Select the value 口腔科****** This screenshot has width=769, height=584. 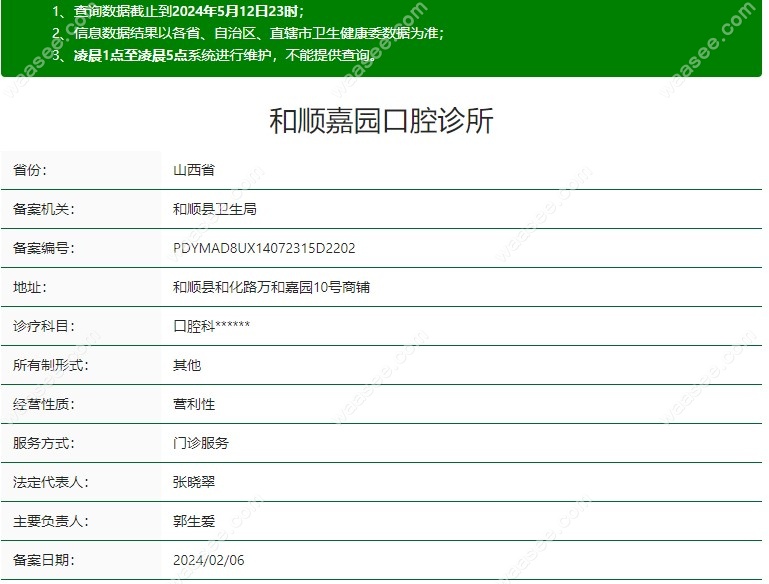tap(211, 326)
